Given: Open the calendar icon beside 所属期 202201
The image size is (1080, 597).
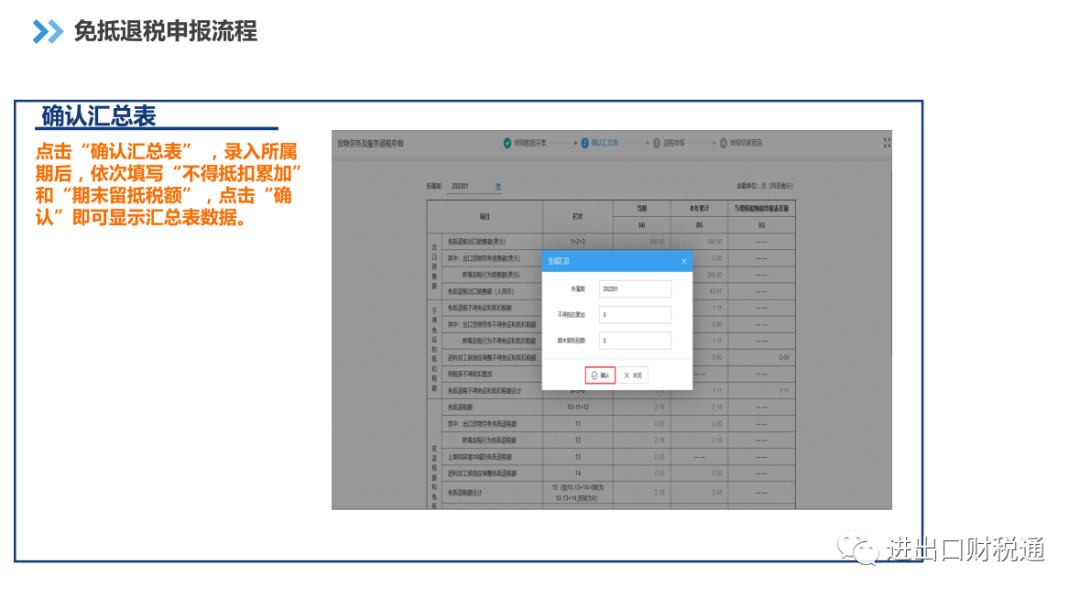Looking at the screenshot, I should [x=498, y=187].
